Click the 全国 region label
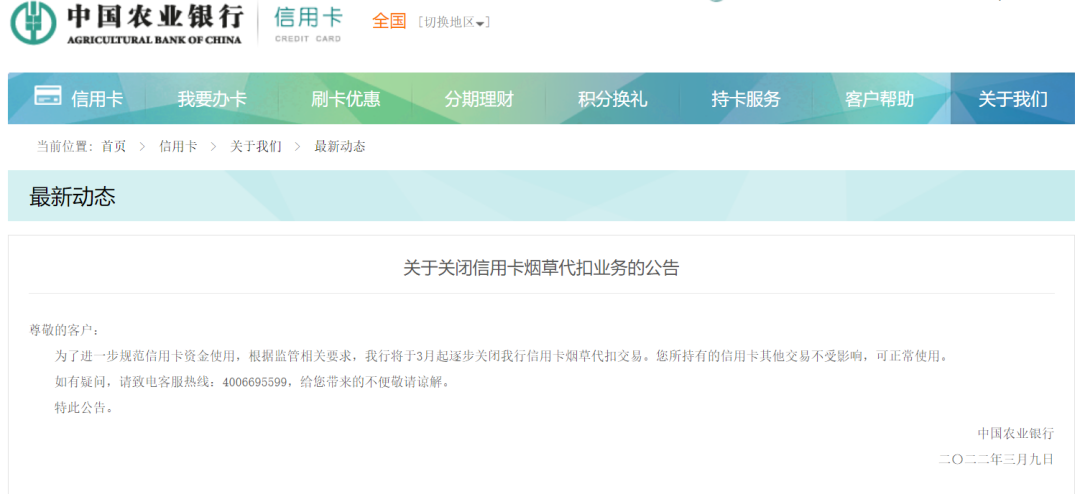The width and height of the screenshot is (1080, 494). (x=390, y=21)
